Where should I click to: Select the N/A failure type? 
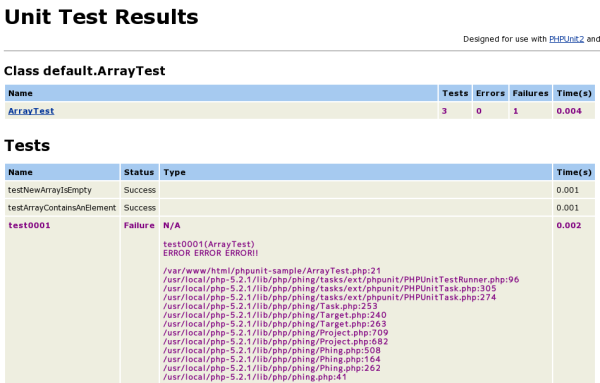[x=172, y=225]
